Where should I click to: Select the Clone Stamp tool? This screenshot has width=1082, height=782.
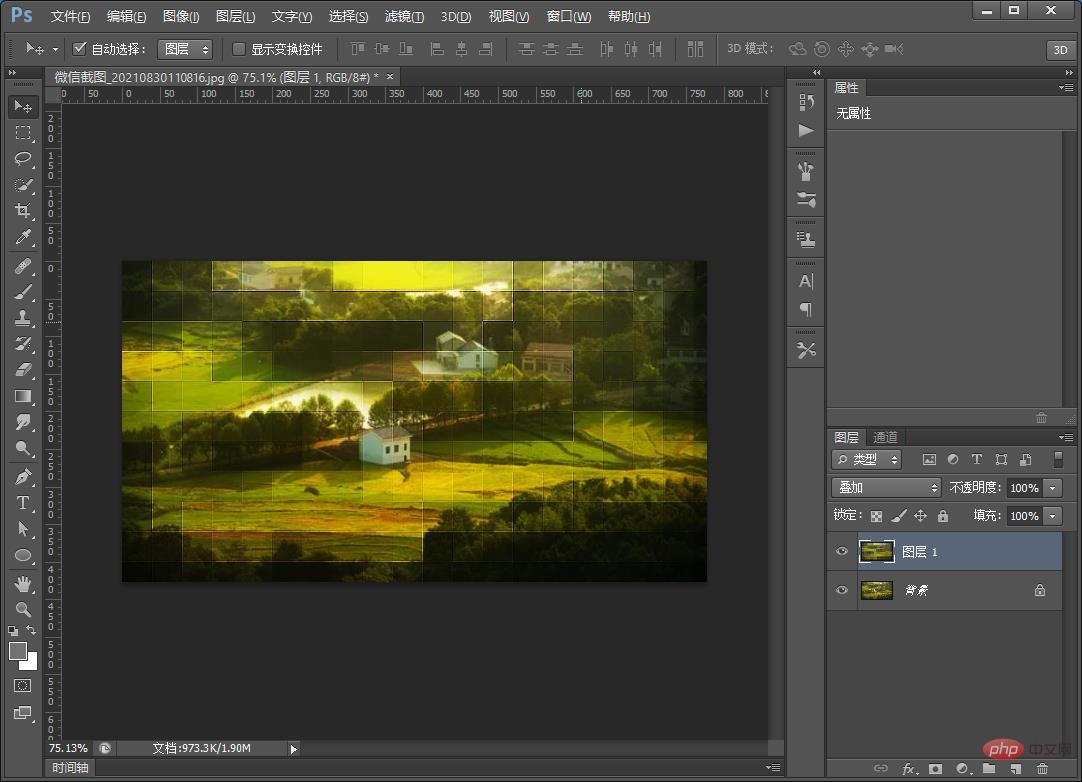point(23,318)
